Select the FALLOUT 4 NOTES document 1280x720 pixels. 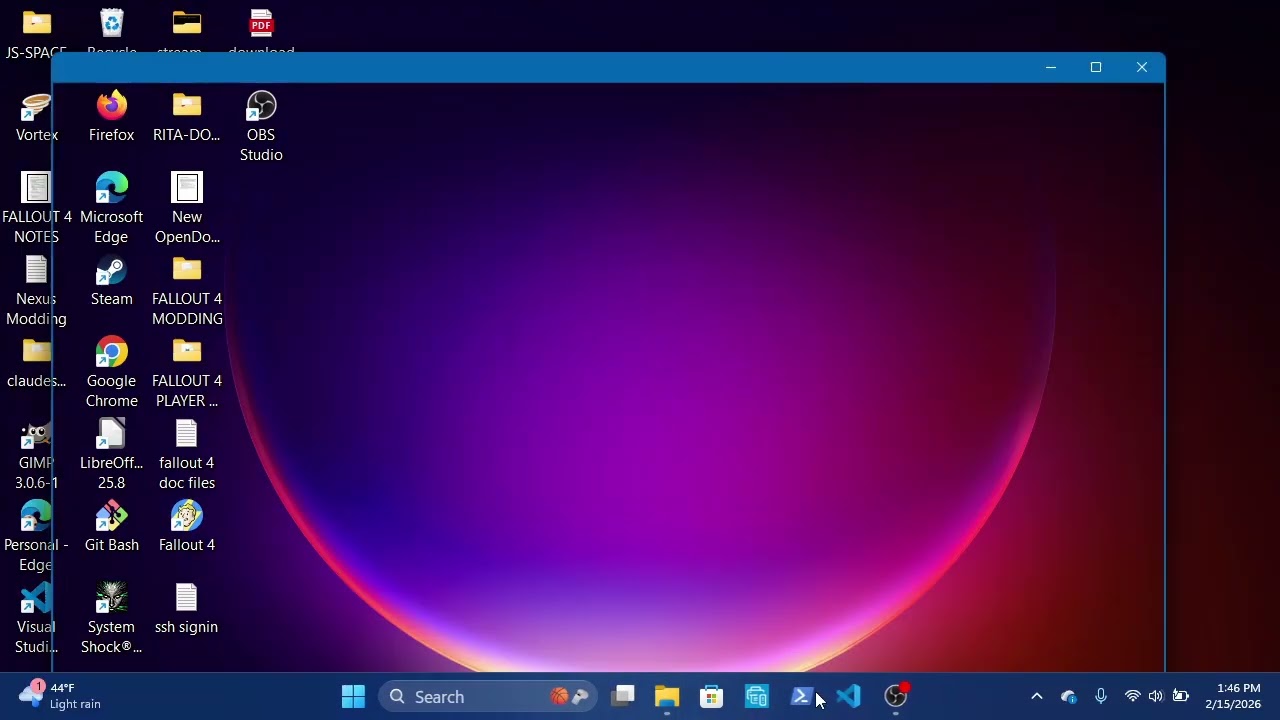tap(36, 208)
